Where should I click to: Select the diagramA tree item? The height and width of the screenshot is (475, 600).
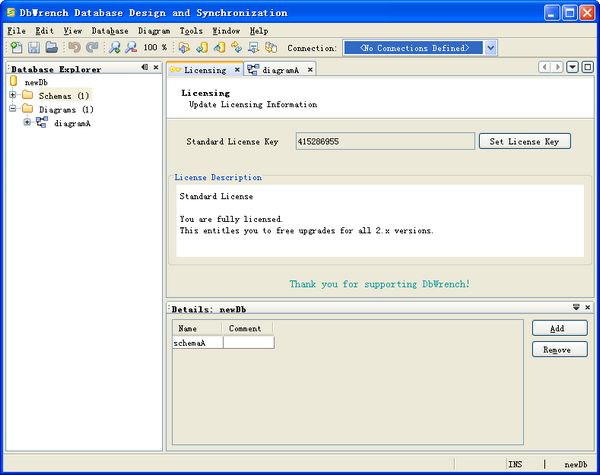(x=72, y=123)
